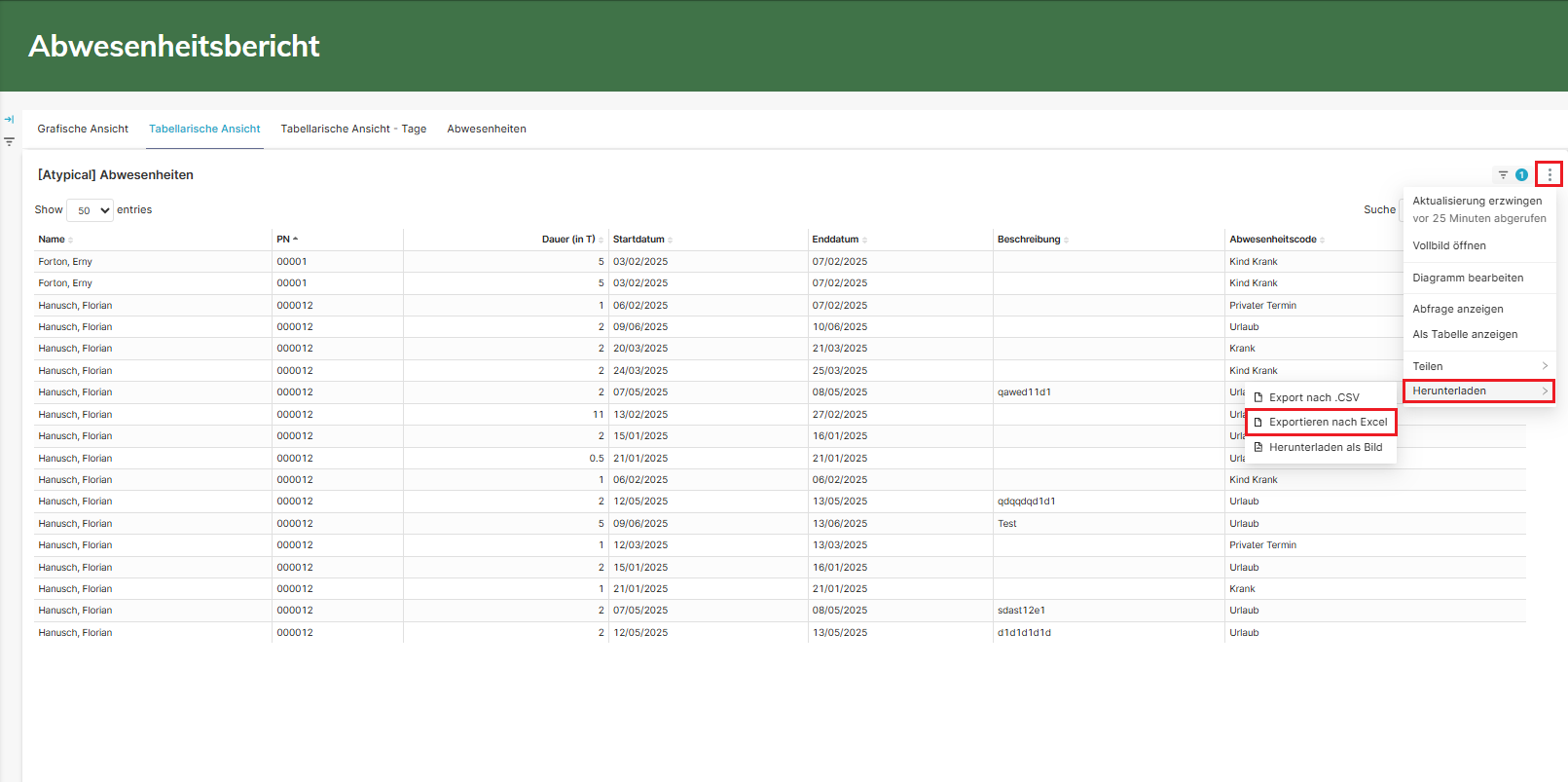Screen dimensions: 1568x782
Task: Open the Show entries count dropdown
Action: [90, 210]
